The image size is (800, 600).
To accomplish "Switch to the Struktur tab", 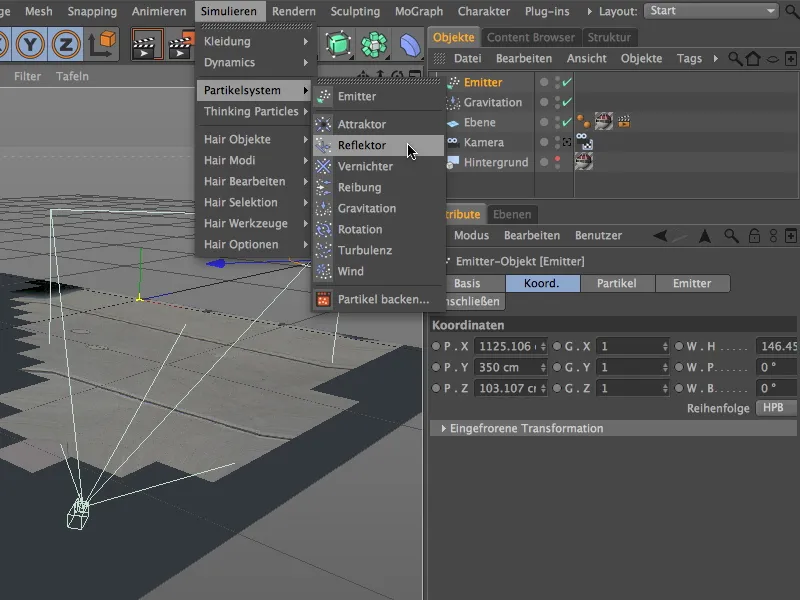I will click(x=609, y=37).
